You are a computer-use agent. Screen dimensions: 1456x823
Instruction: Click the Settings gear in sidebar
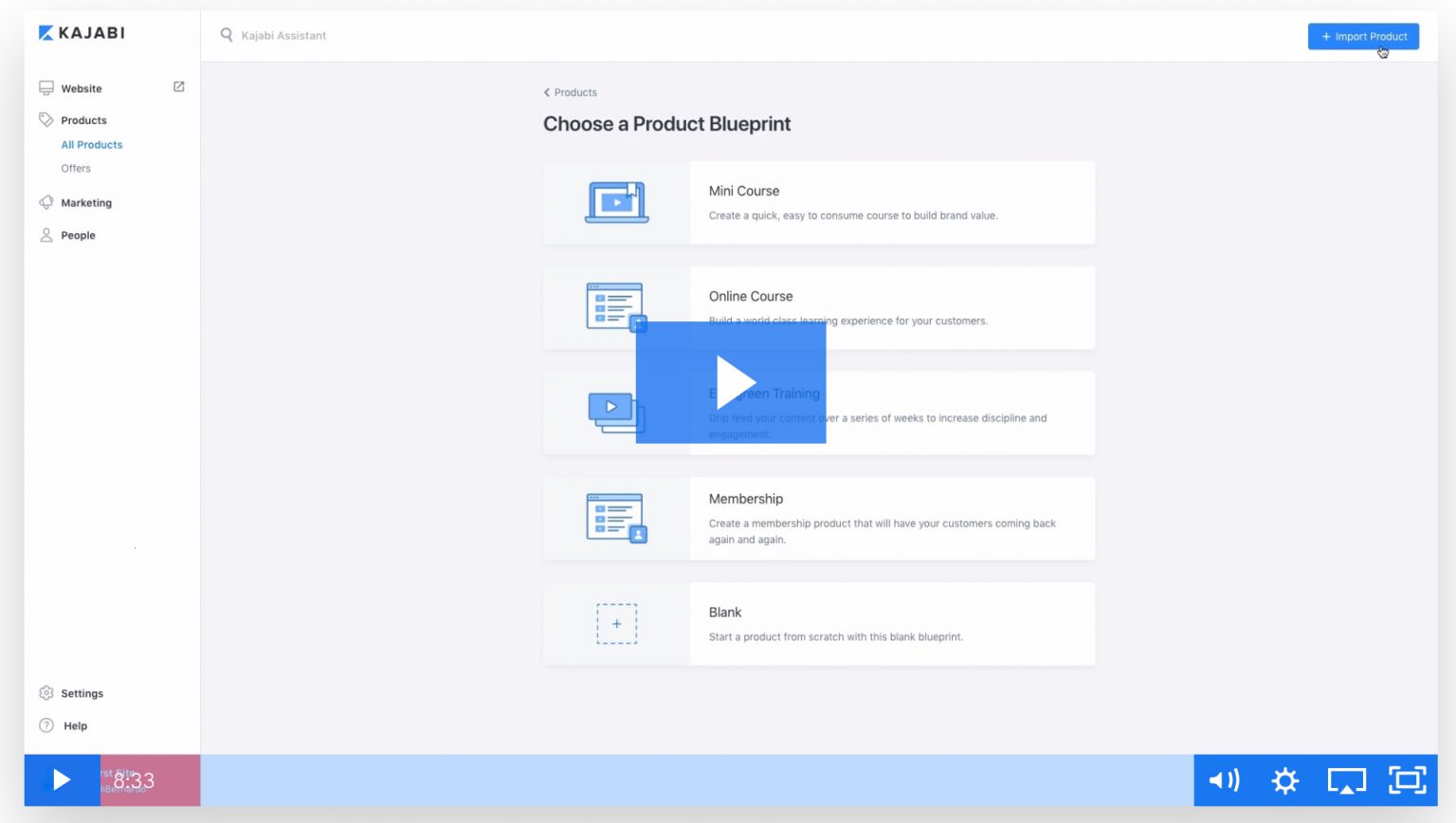coord(46,693)
